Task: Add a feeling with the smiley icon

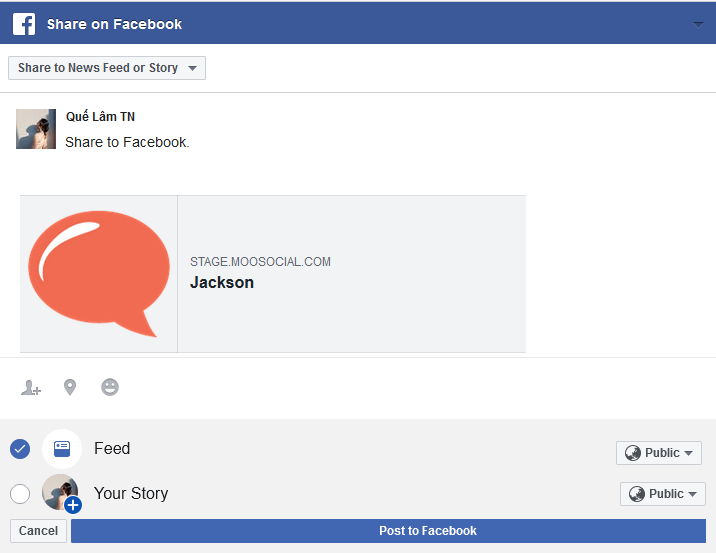Action: tap(110, 387)
